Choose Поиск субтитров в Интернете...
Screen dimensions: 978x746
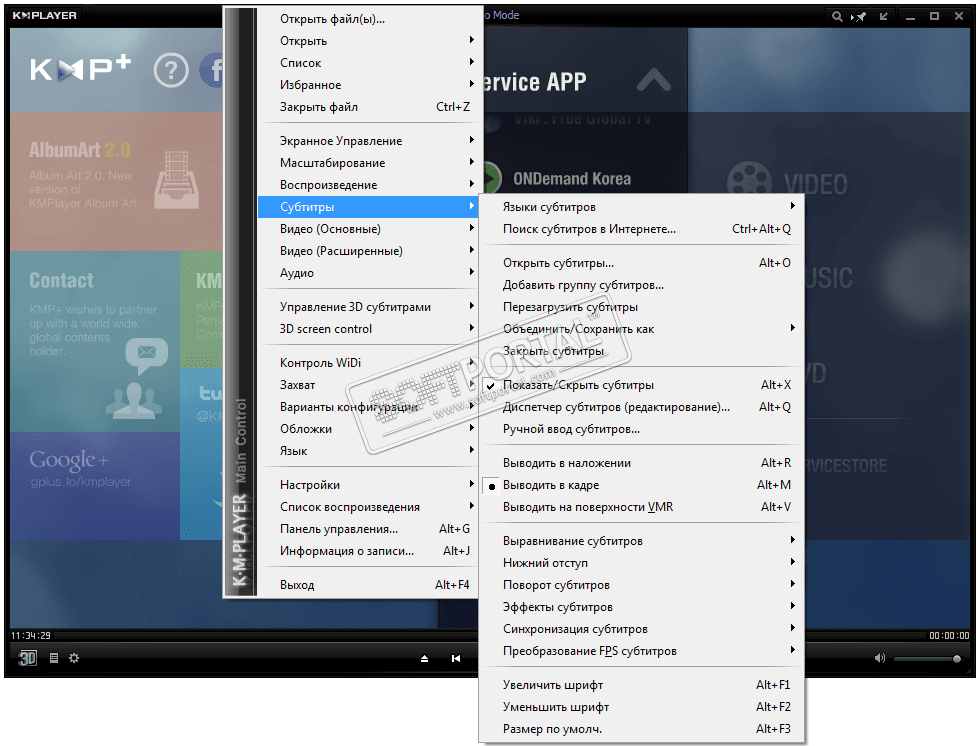[641, 229]
